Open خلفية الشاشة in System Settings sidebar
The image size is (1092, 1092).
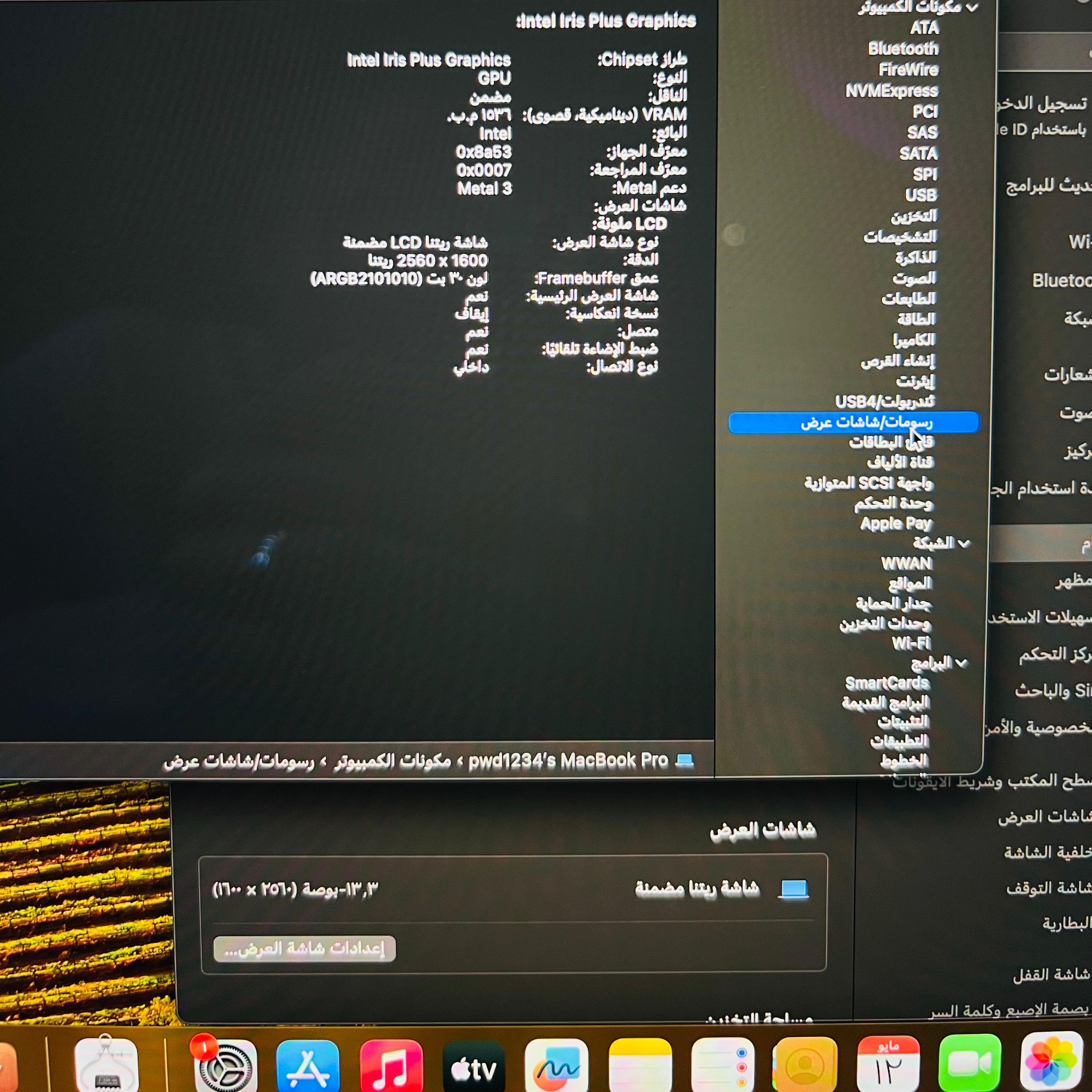[1048, 852]
